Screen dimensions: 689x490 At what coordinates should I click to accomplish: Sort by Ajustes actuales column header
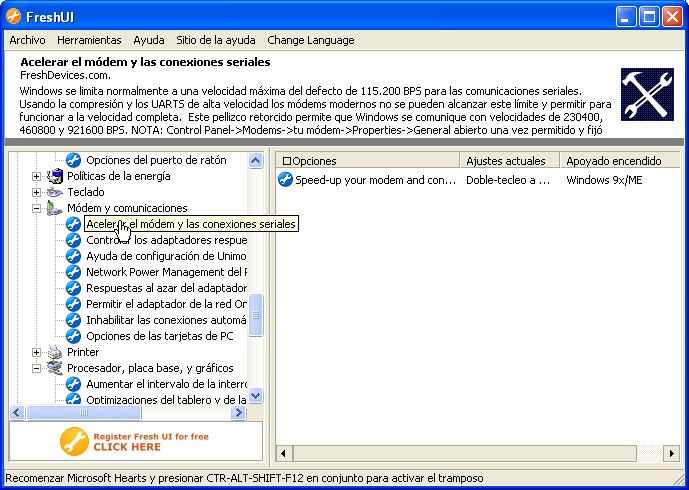[x=510, y=161]
